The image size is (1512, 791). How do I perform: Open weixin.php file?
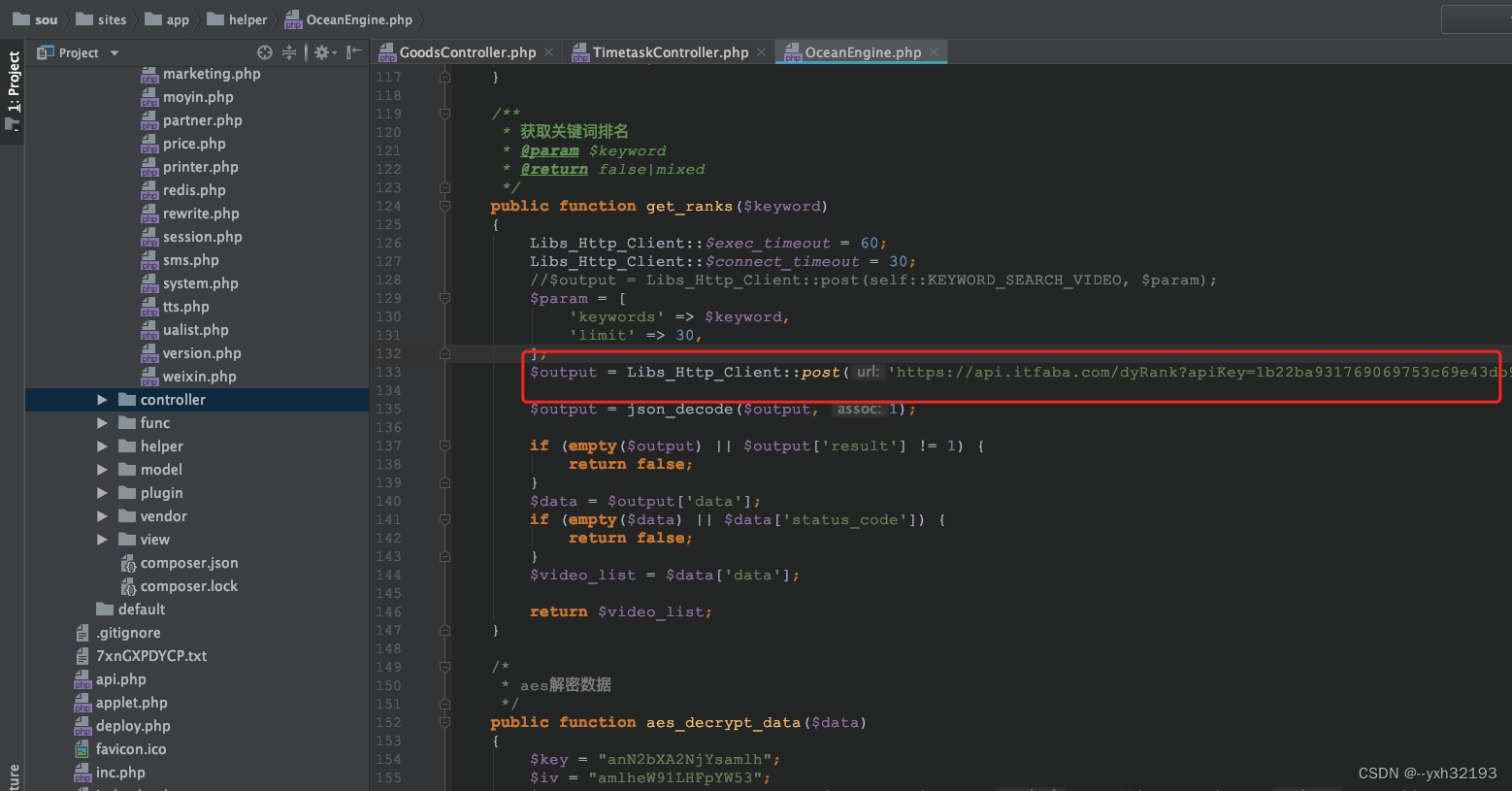[x=188, y=377]
